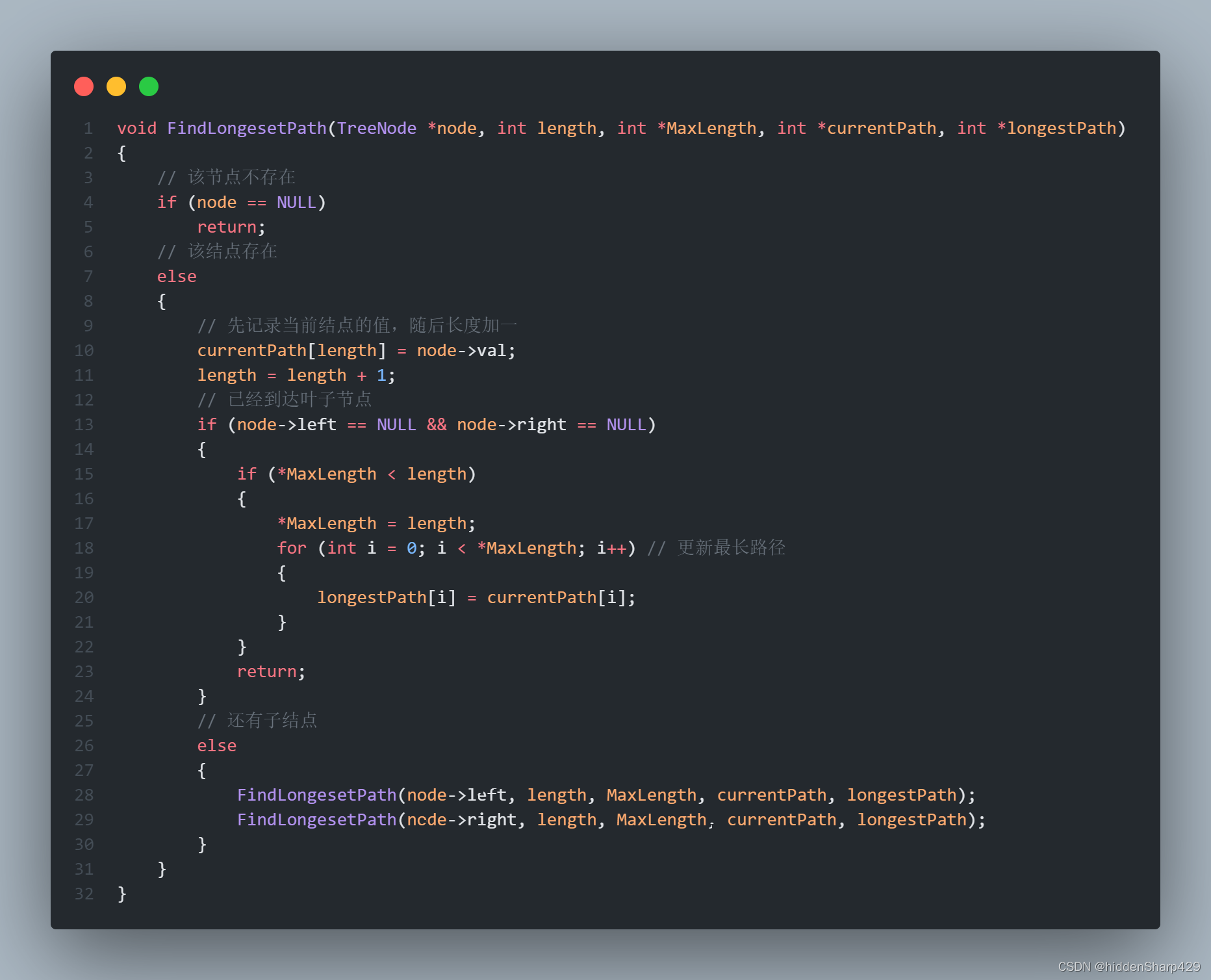Click 'longestPath[i]' on line 20

[387, 597]
